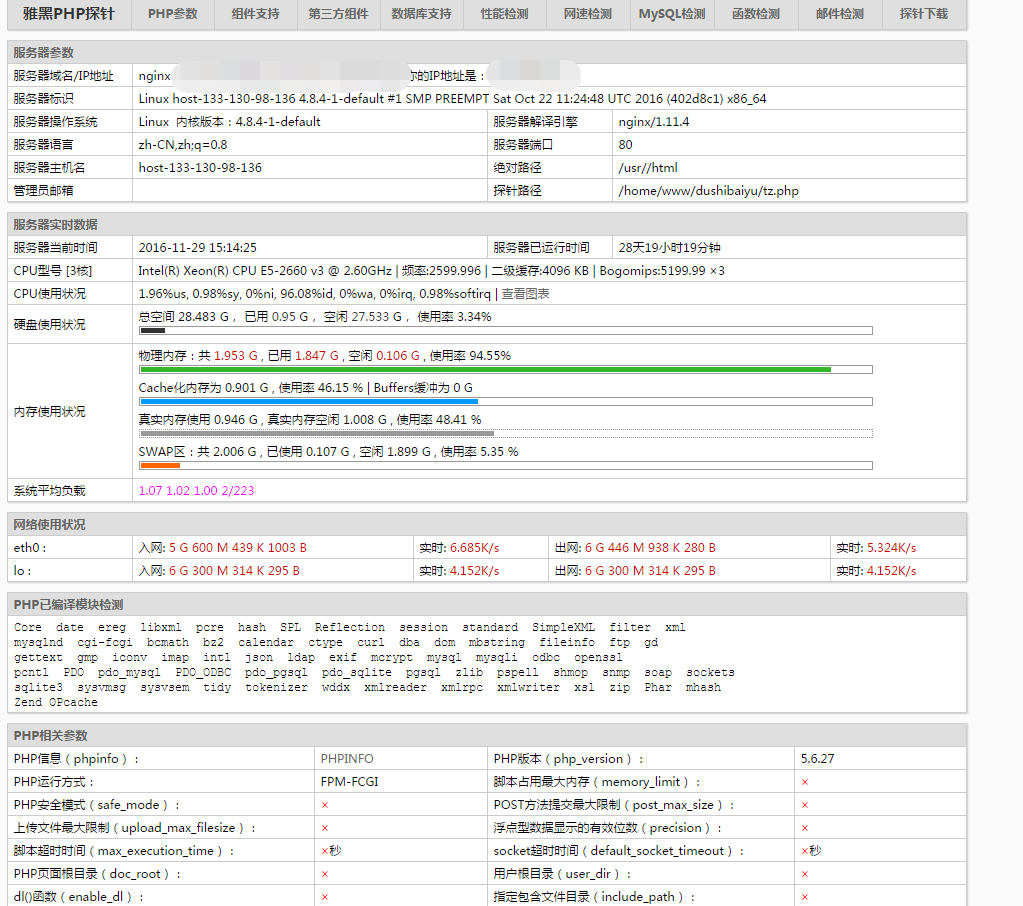This screenshot has height=906, width=1023.
Task: Click server port value 80
Action: pos(626,145)
